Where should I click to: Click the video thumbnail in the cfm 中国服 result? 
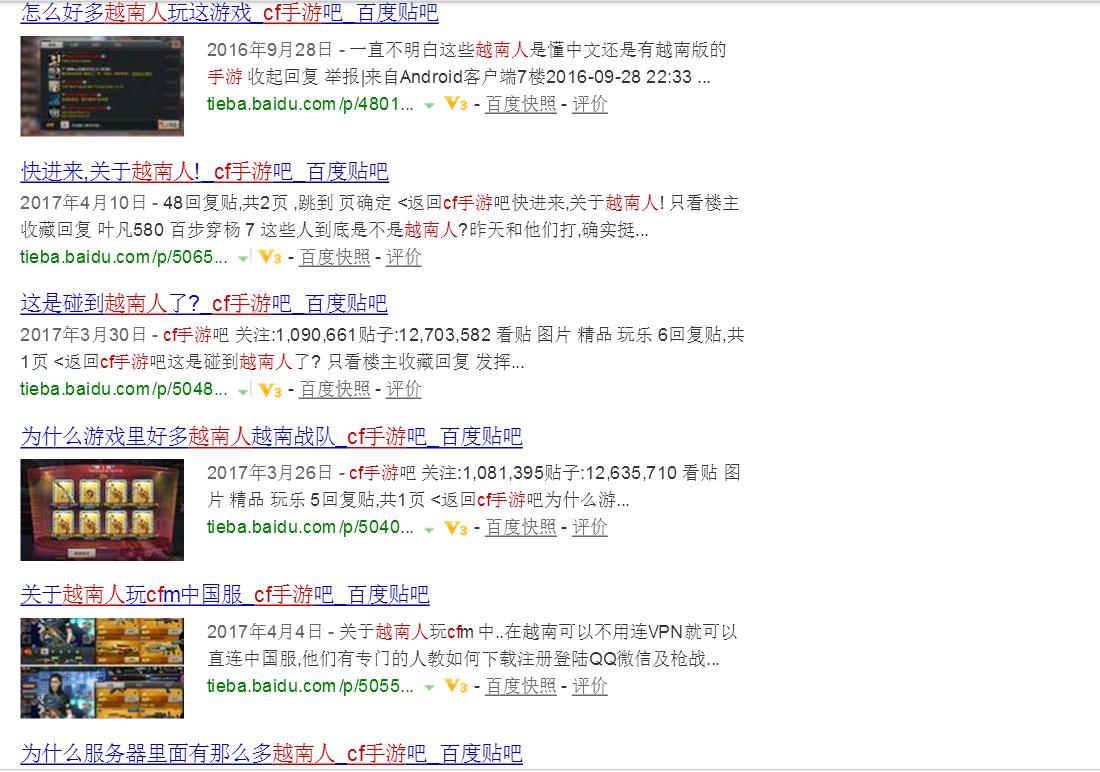tap(101, 670)
